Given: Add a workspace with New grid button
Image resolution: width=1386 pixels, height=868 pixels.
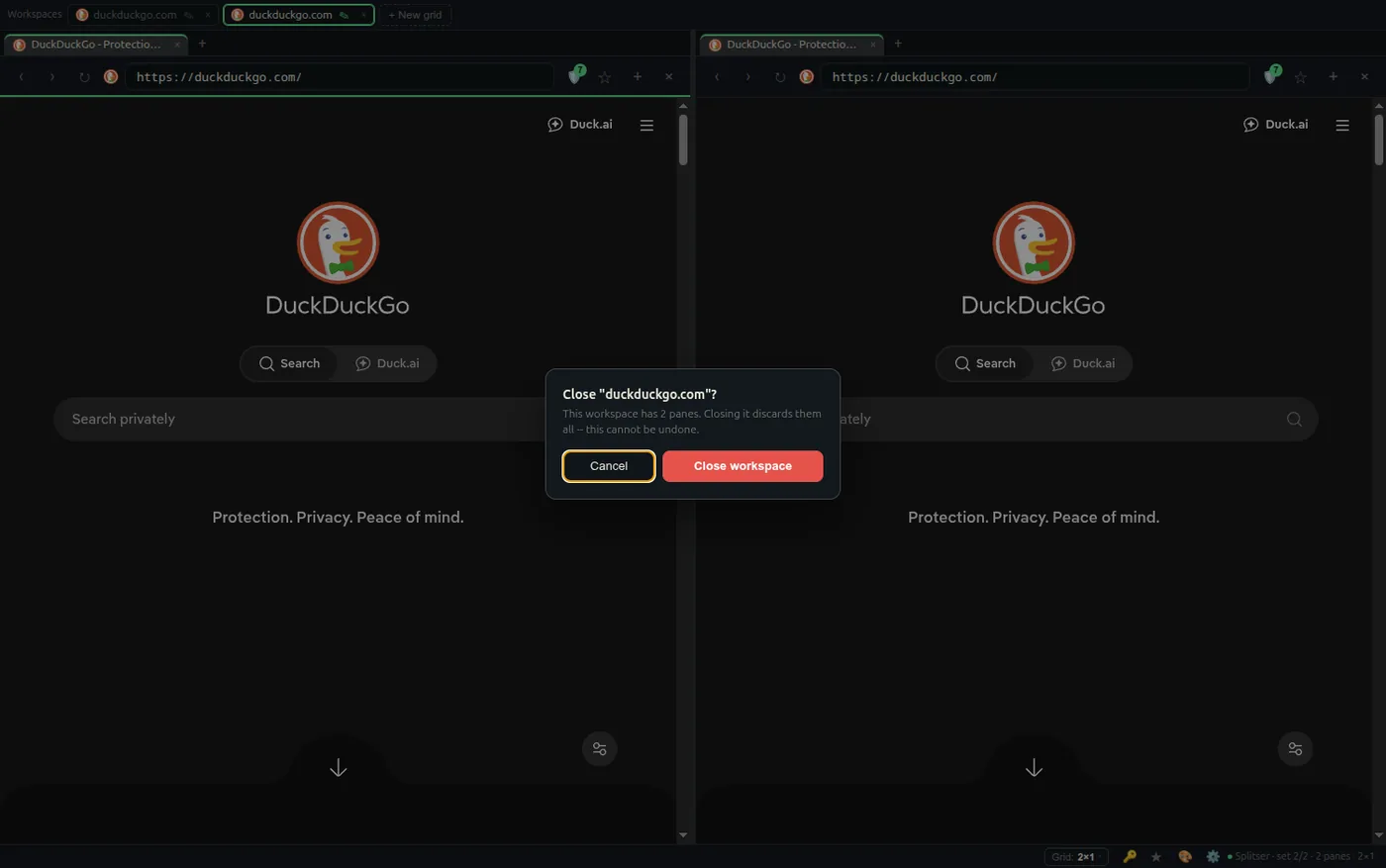Looking at the screenshot, I should click(x=415, y=15).
